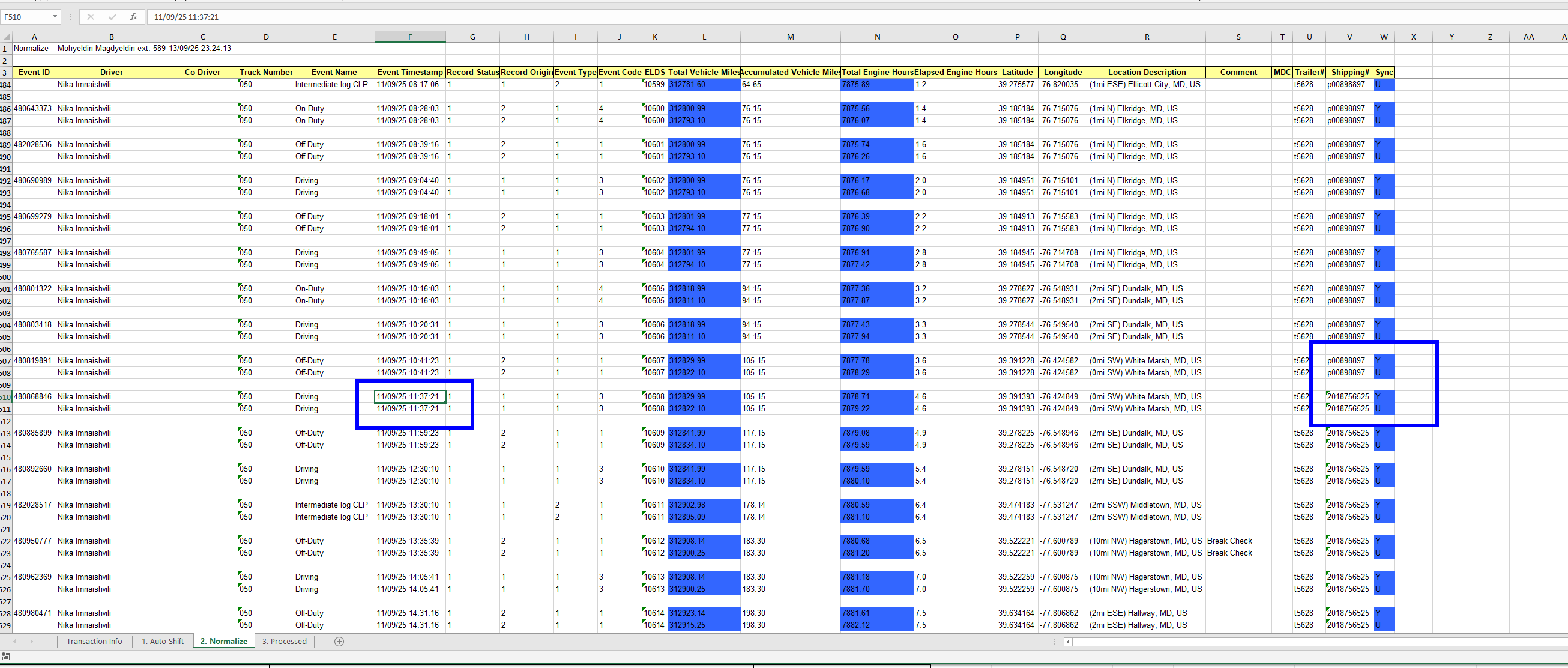This screenshot has height=668, width=1568.
Task: Select the row 3 header number
Action: [x=5, y=73]
